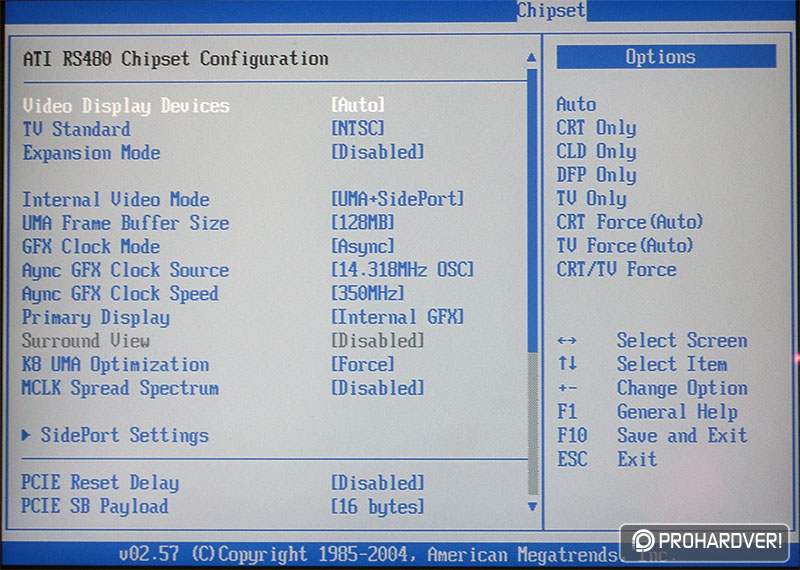Click ESC Exit
This screenshot has height=570, width=800.
[607, 459]
